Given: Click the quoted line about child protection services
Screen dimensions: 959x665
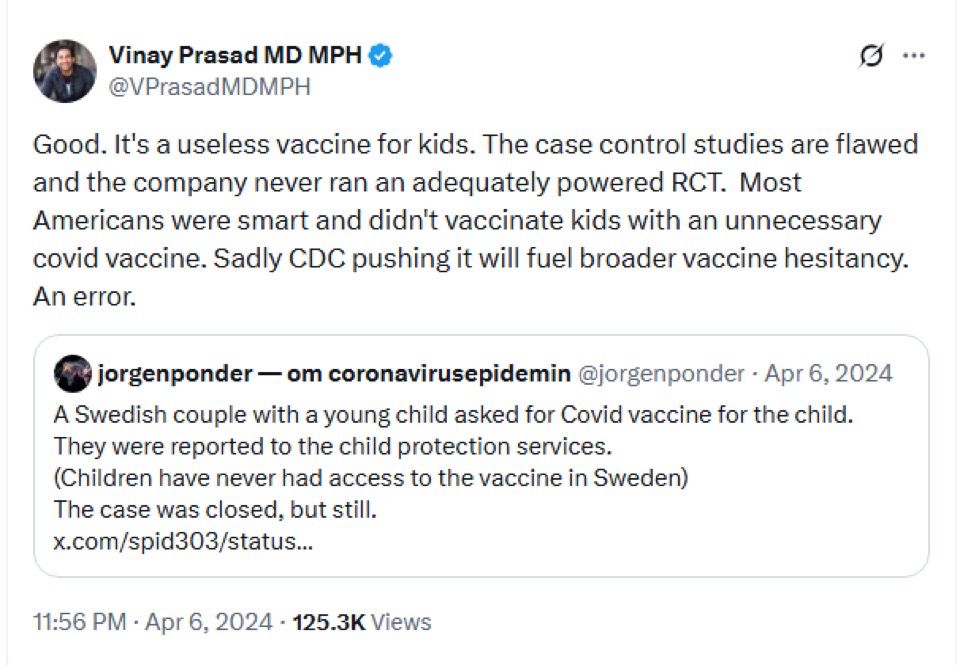Looking at the screenshot, I should click(333, 447).
